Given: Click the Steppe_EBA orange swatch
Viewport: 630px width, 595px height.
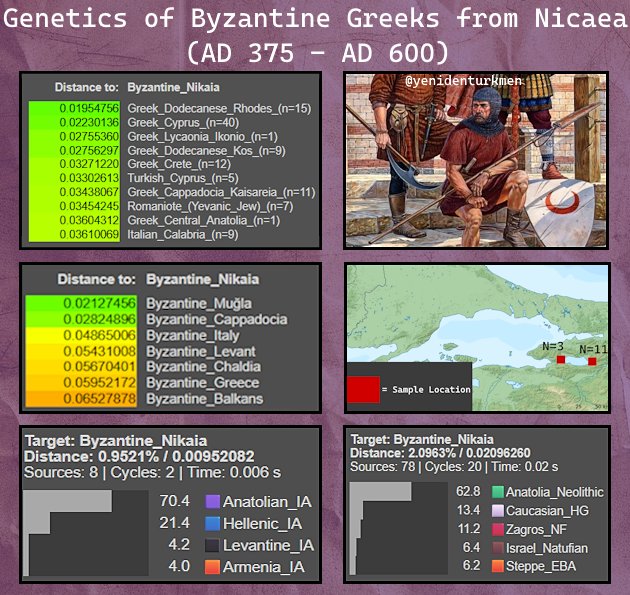Looking at the screenshot, I should tap(498, 566).
